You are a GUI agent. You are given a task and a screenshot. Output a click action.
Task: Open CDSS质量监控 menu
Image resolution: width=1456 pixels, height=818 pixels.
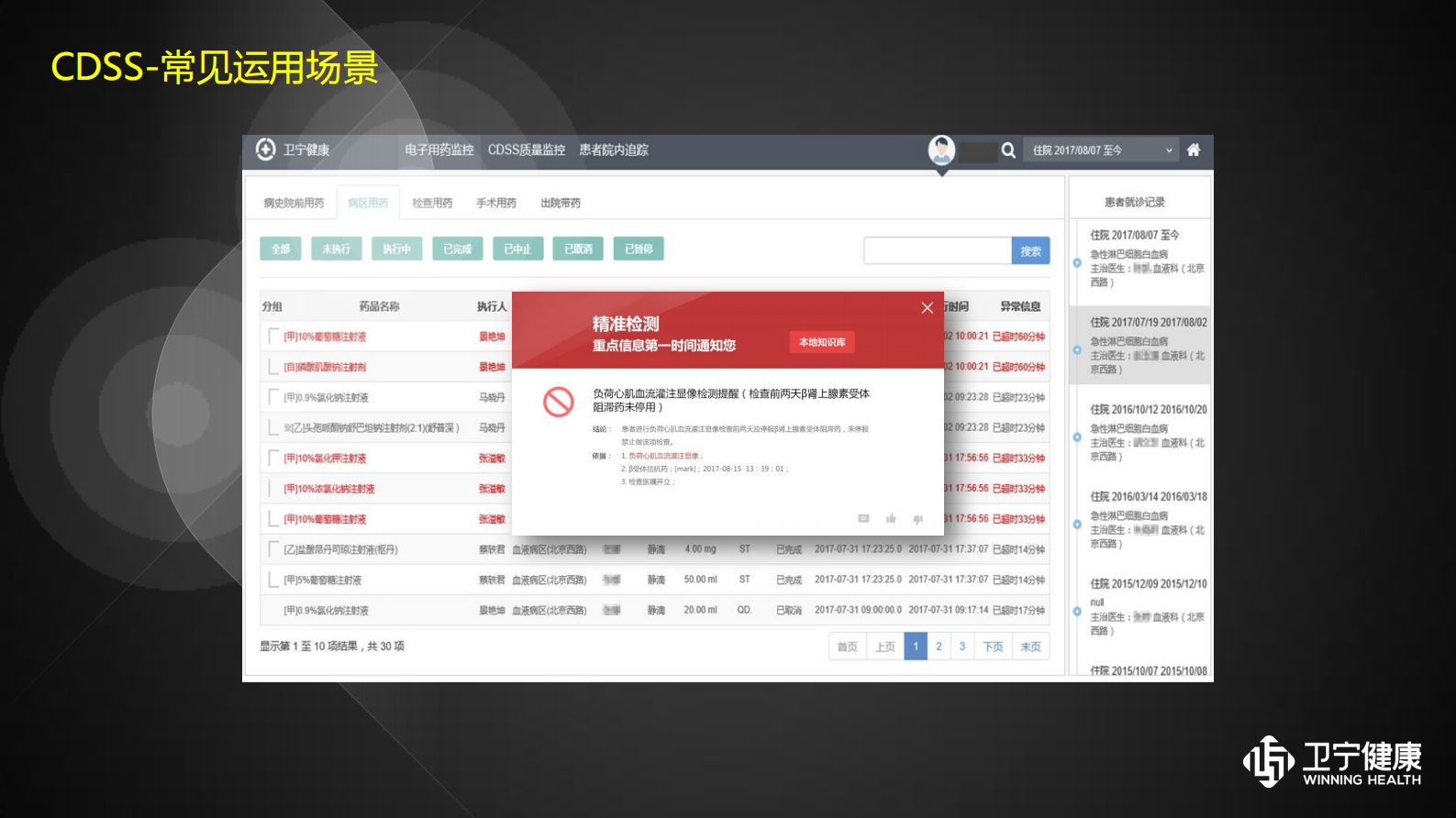[527, 149]
